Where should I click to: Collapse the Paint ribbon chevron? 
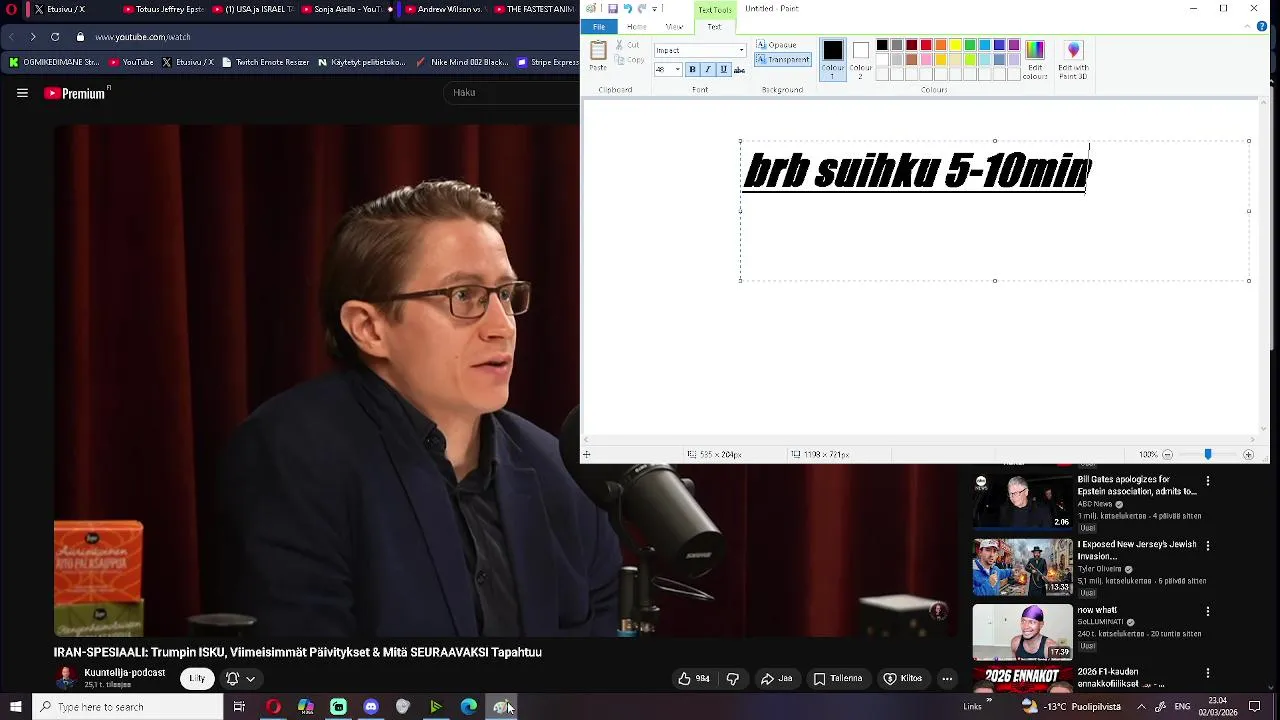tap(1247, 27)
